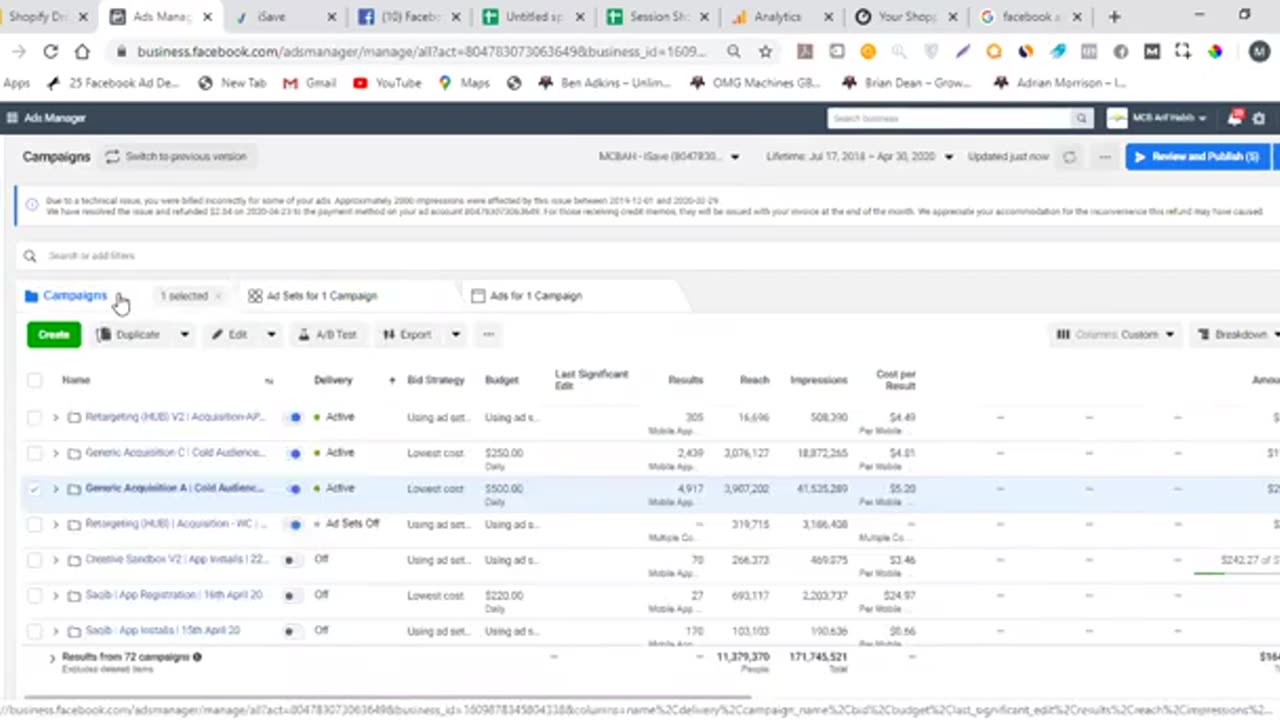Open the Edit dropdown arrow
1280x720 pixels.
271,335
